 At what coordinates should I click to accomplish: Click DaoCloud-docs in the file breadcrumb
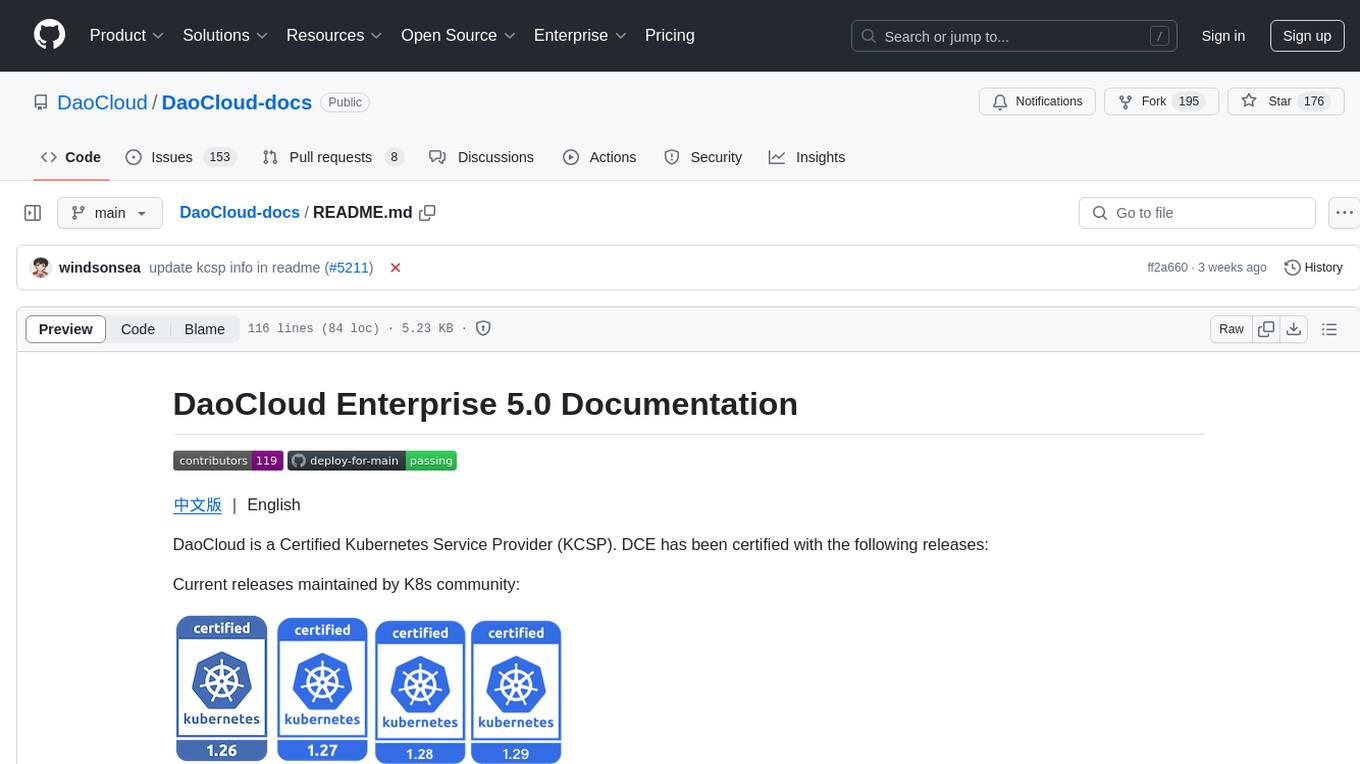point(239,212)
